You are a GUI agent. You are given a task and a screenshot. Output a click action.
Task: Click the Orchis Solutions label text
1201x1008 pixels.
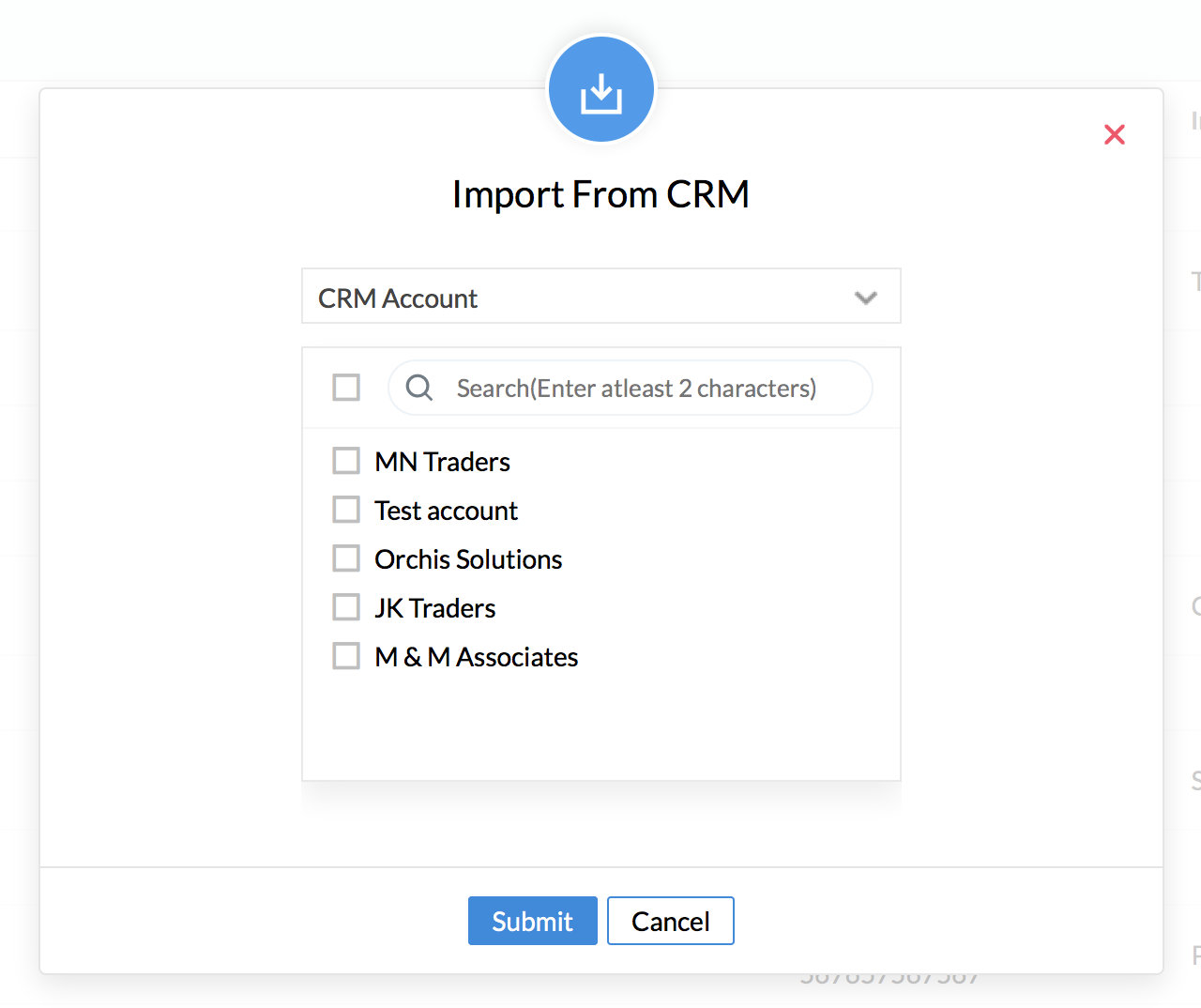468,559
